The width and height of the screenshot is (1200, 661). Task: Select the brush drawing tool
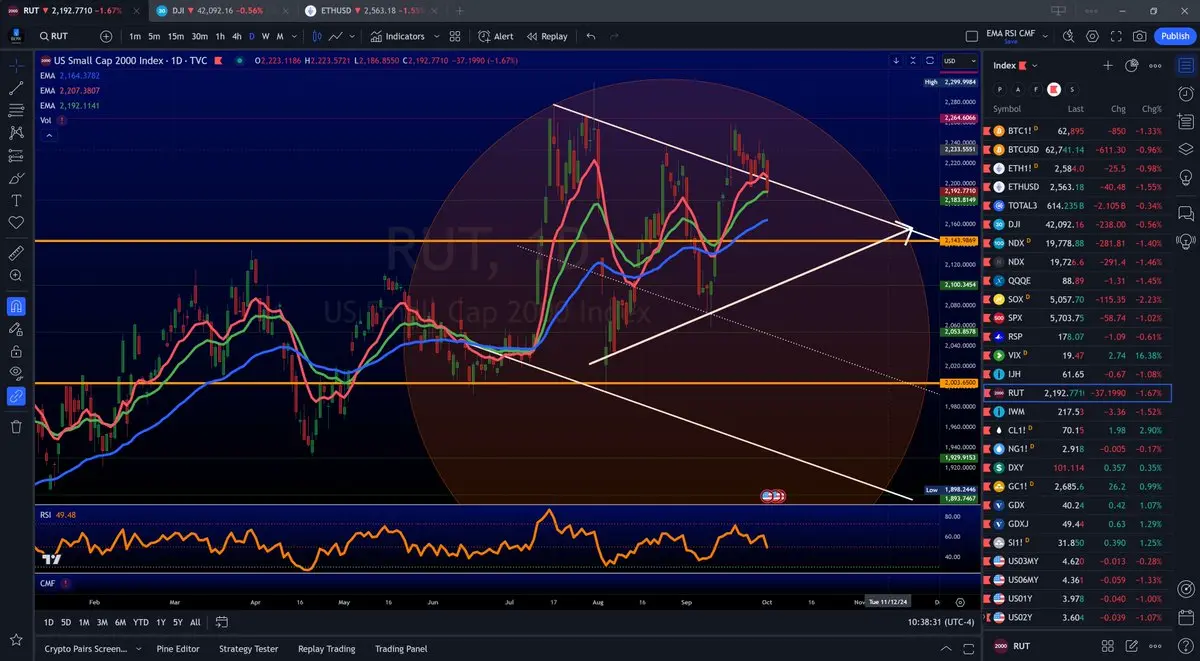16,177
